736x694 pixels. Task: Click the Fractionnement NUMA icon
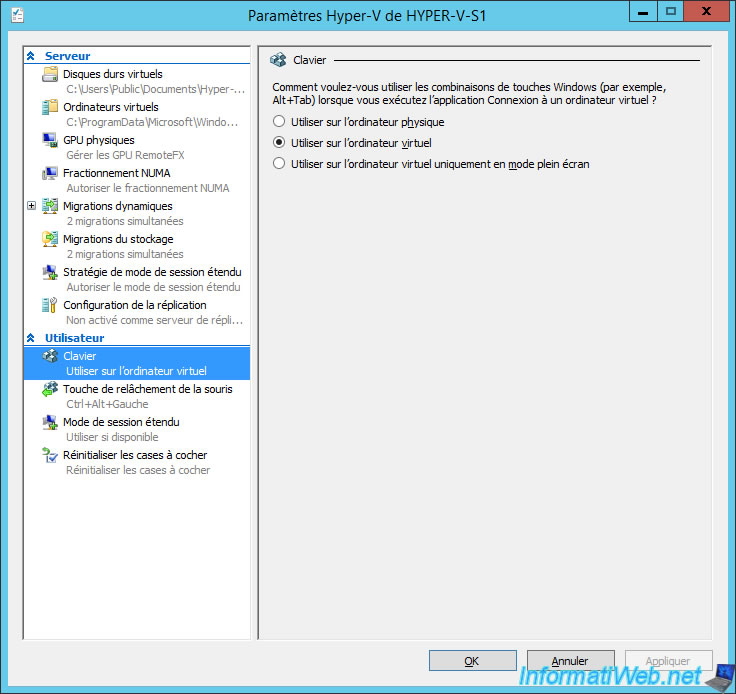click(50, 173)
